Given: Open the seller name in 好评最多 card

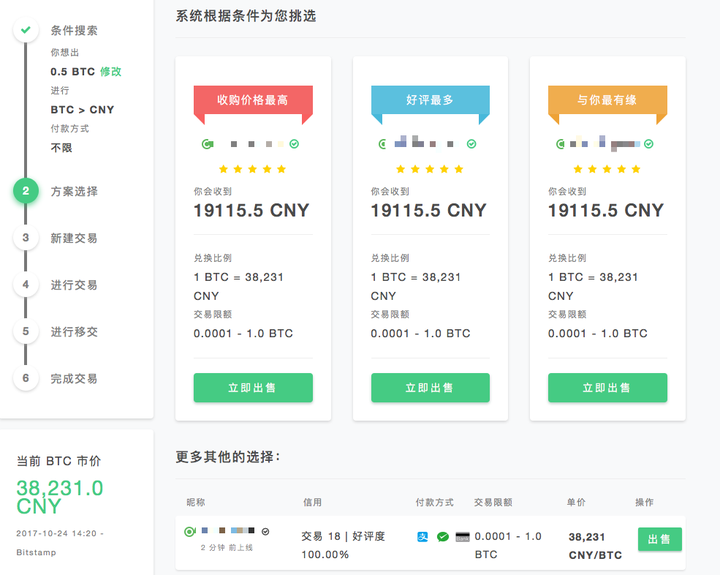Looking at the screenshot, I should tap(426, 143).
